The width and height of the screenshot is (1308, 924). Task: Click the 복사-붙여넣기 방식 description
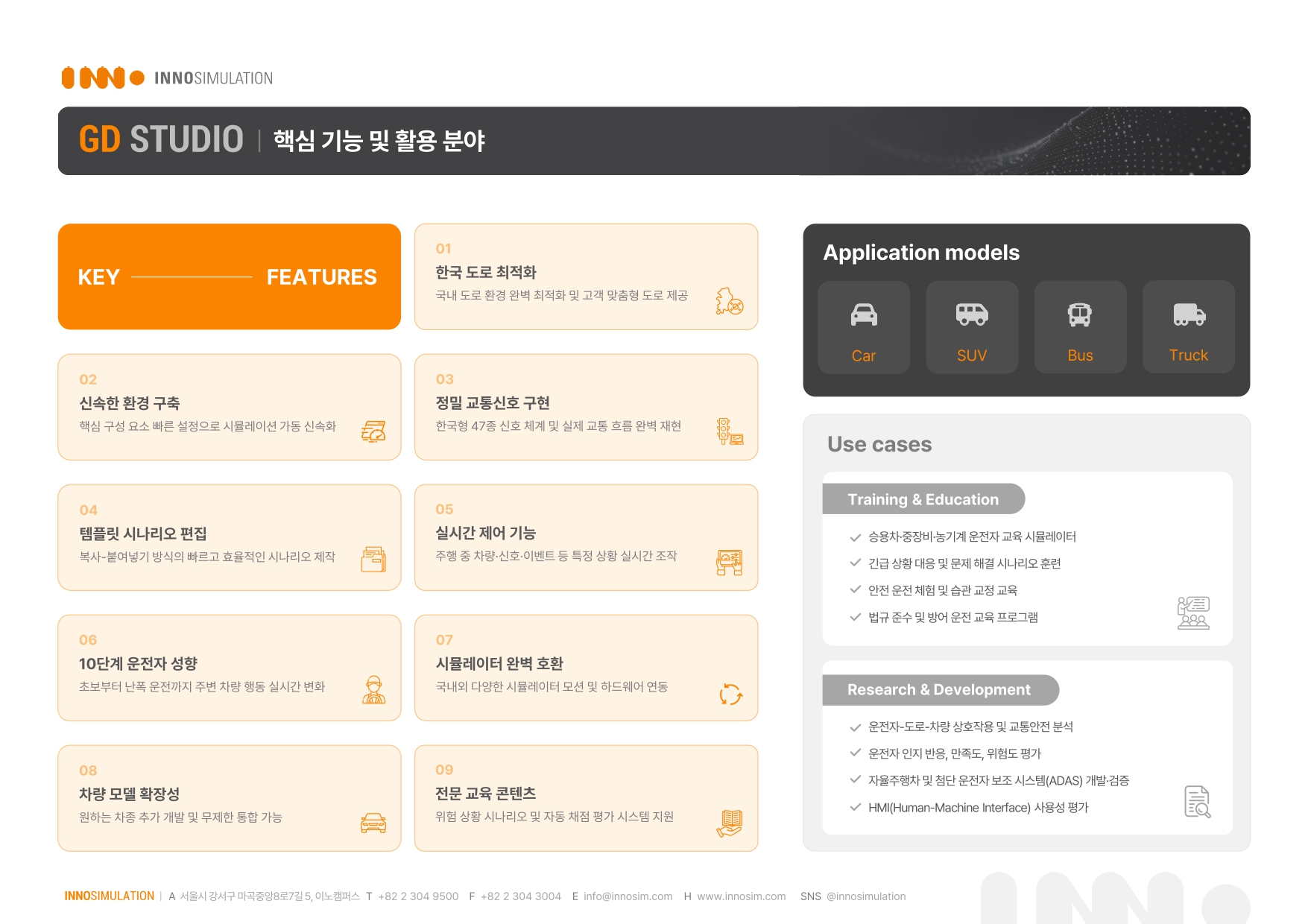207,556
